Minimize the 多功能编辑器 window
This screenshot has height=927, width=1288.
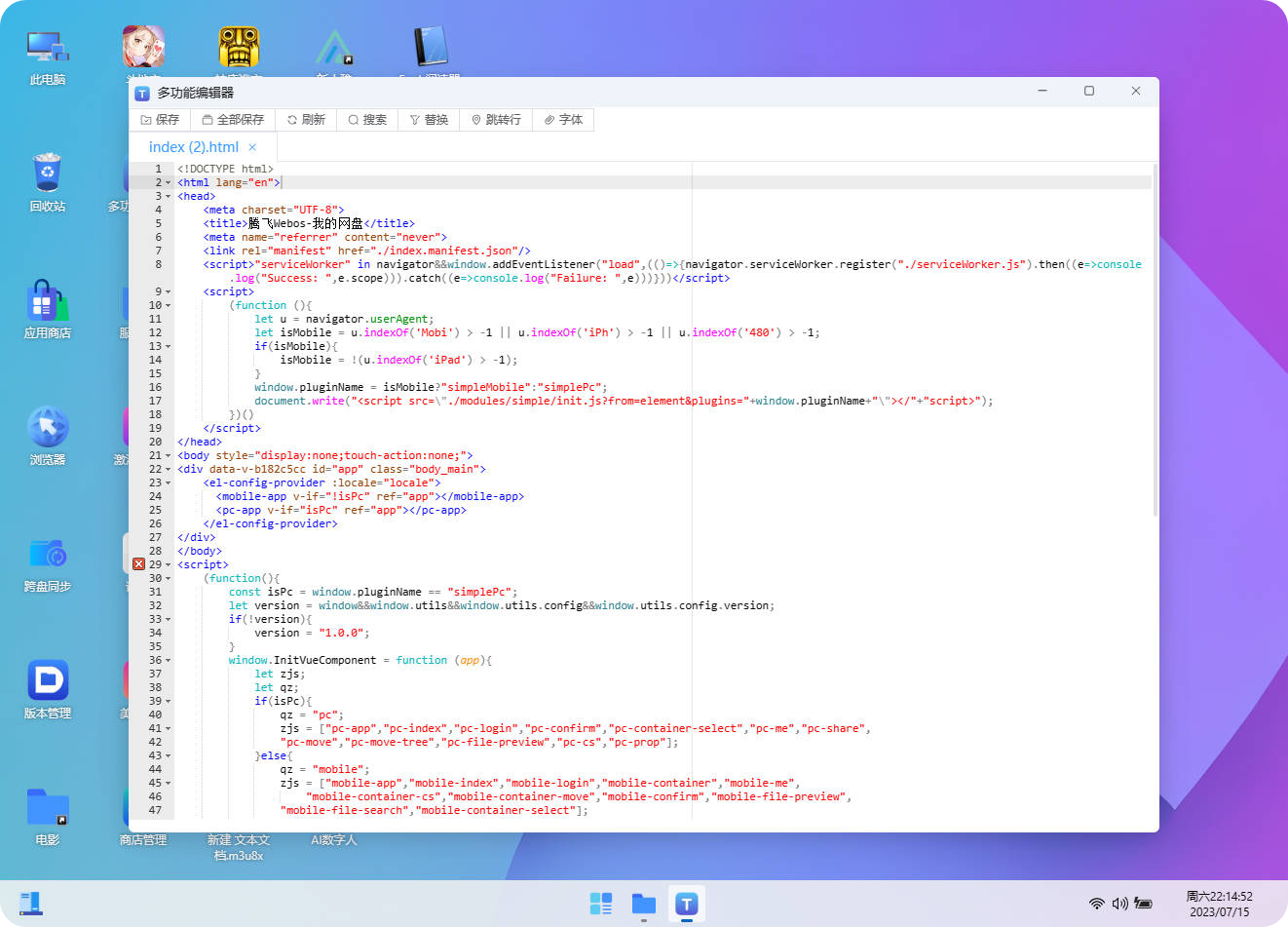click(x=1042, y=91)
